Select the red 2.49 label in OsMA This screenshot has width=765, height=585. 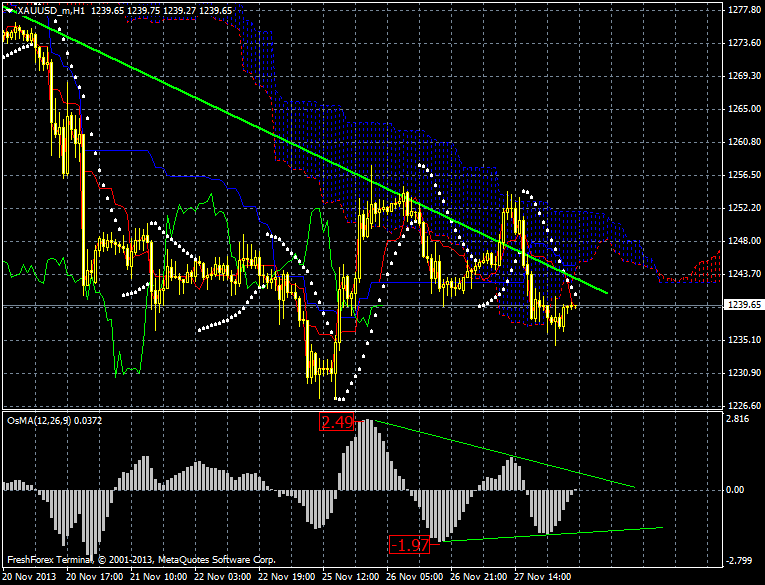click(336, 423)
